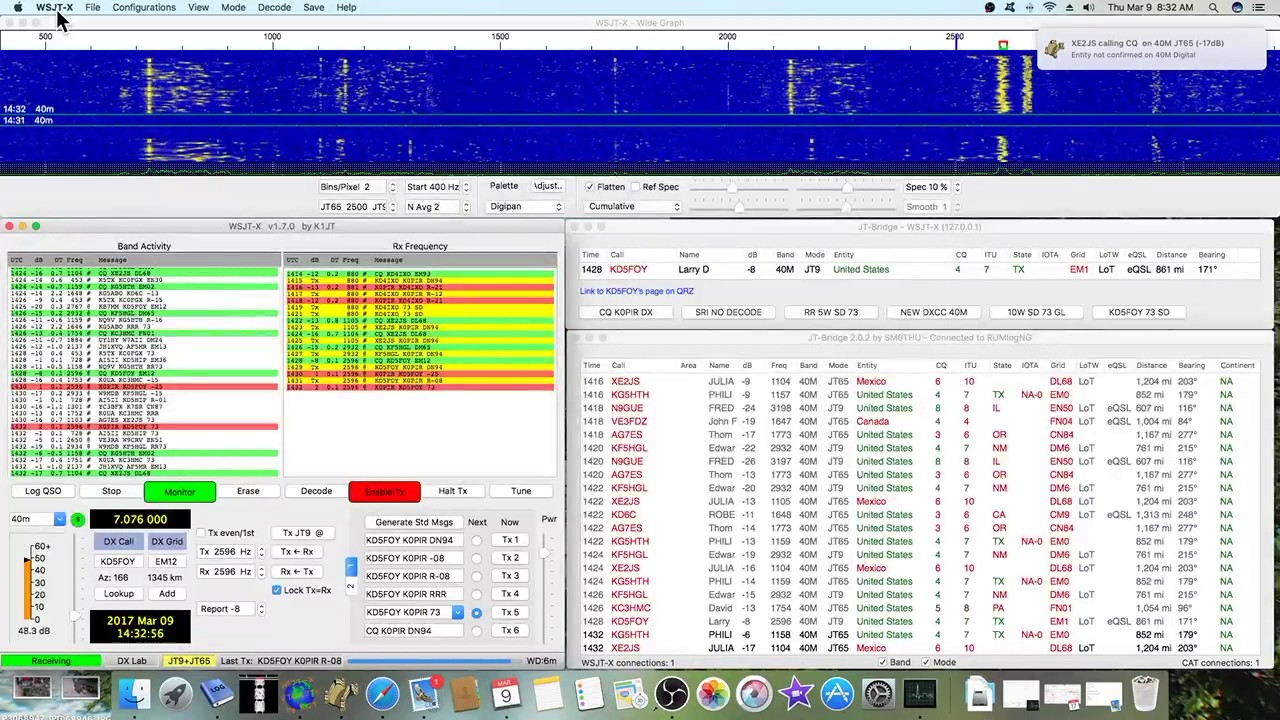Open System Preferences gear in dock
Screen dimensions: 1280x720
coord(879,693)
